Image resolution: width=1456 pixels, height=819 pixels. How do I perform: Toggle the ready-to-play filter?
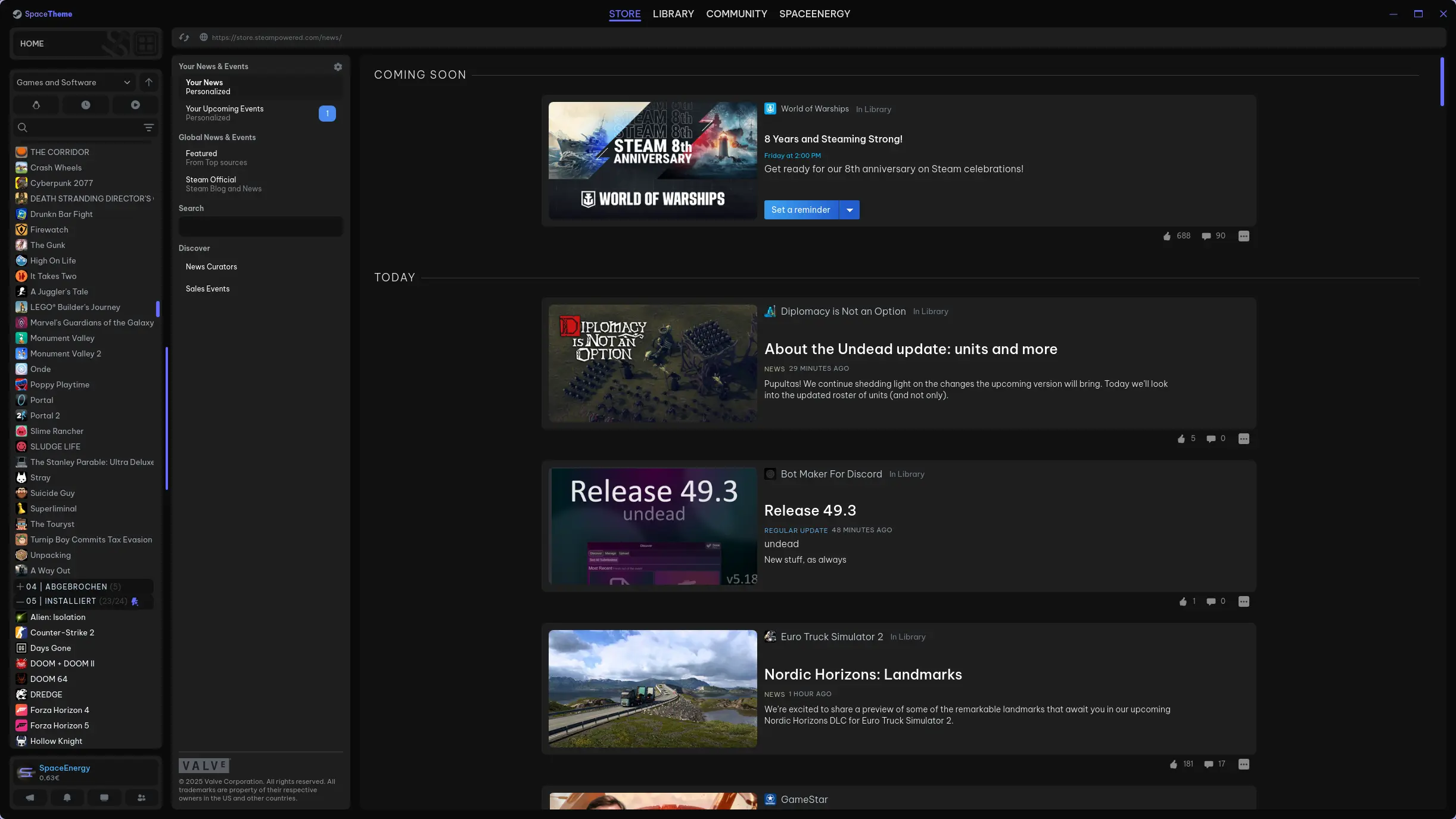pos(135,105)
